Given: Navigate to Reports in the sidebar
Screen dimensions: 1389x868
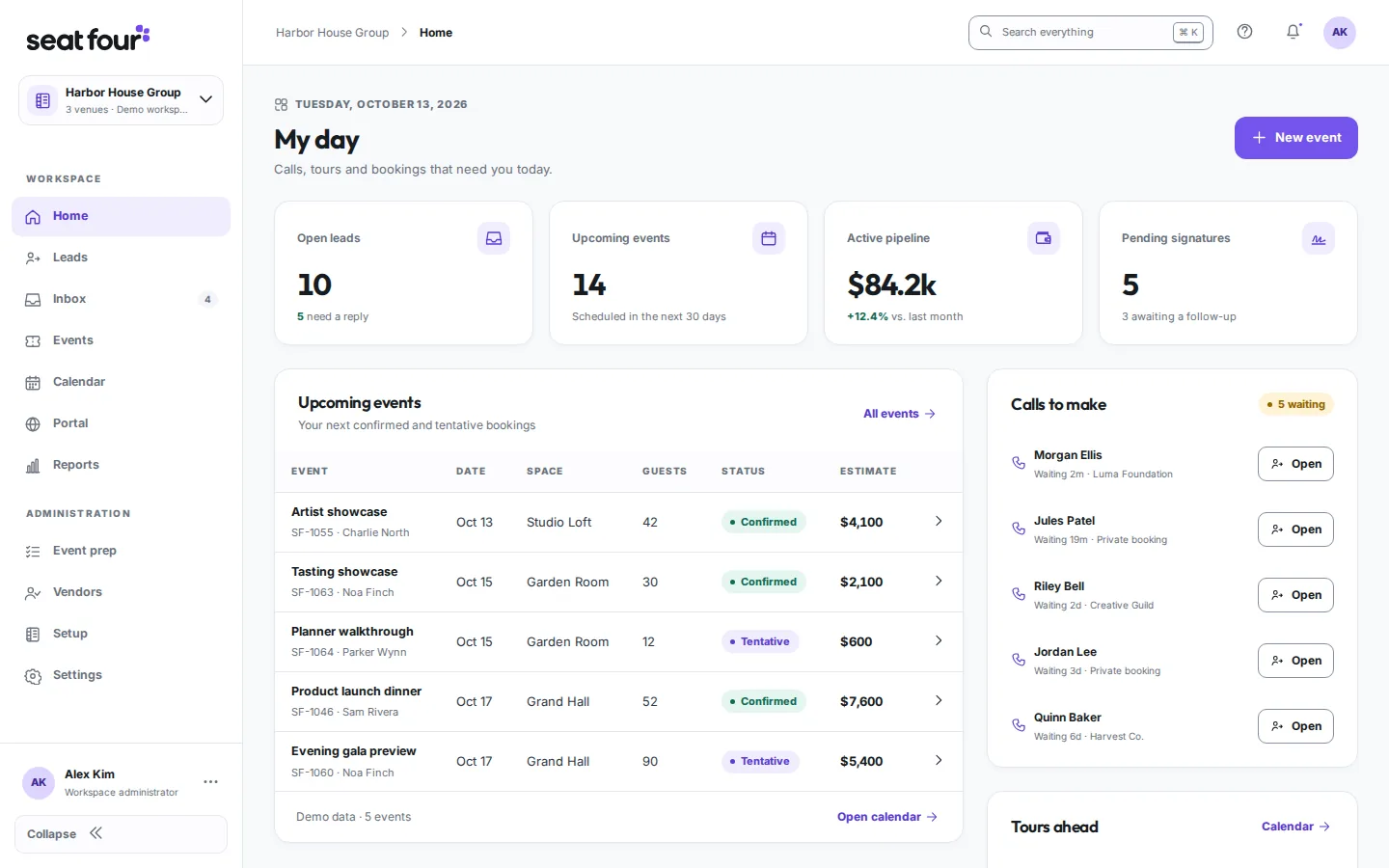Looking at the screenshot, I should [x=121, y=465].
